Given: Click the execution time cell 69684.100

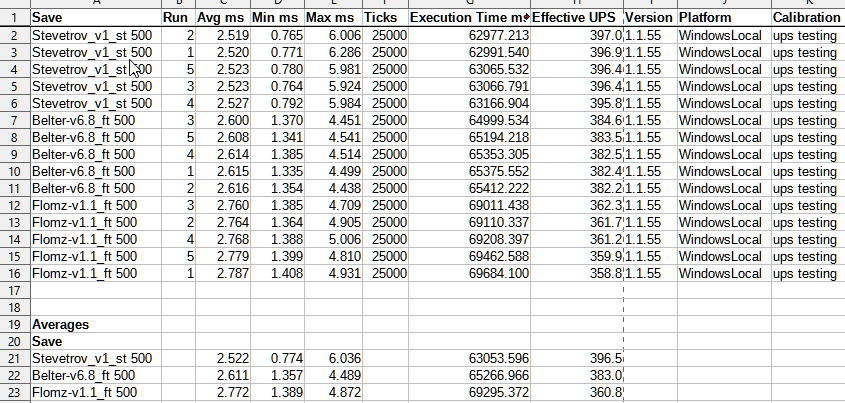Looking at the screenshot, I should 468,273.
